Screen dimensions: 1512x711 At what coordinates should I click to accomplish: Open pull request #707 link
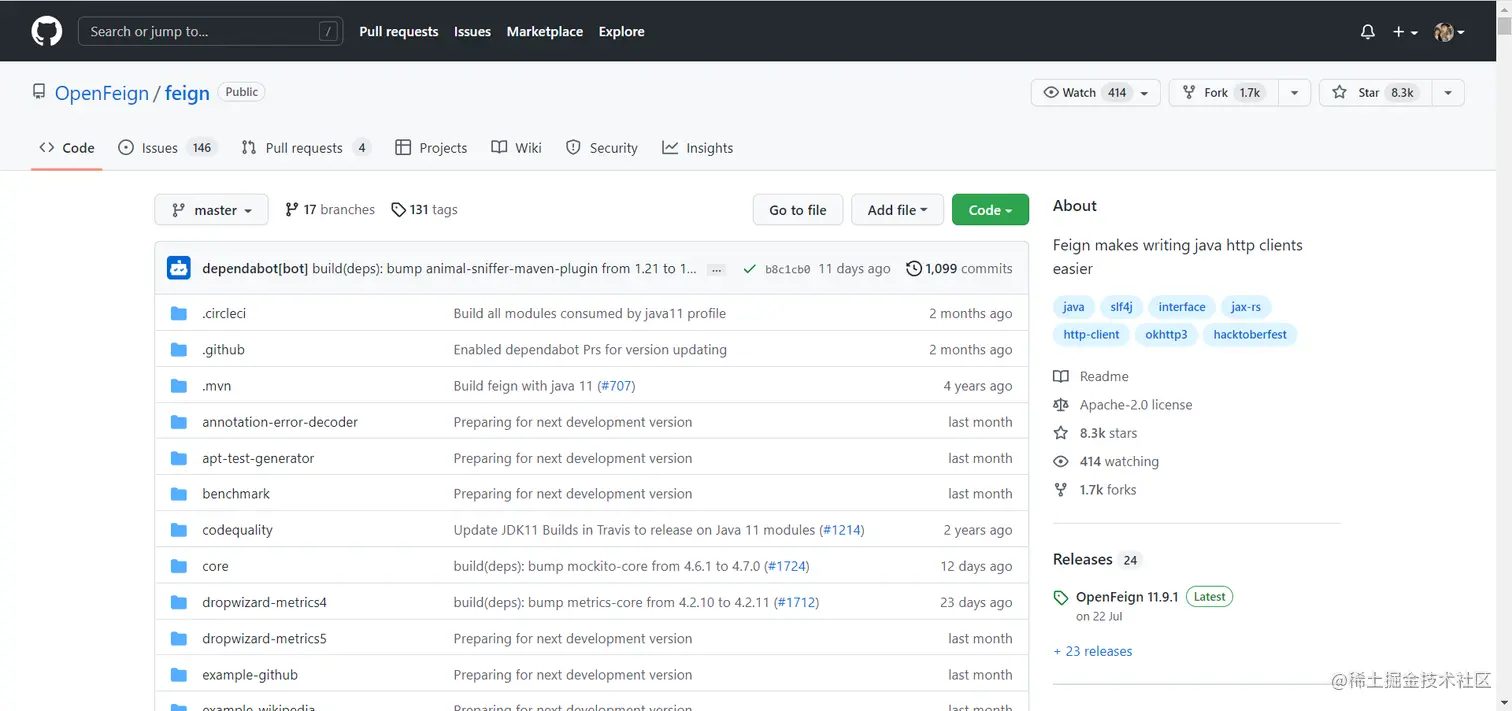pyautogui.click(x=616, y=386)
